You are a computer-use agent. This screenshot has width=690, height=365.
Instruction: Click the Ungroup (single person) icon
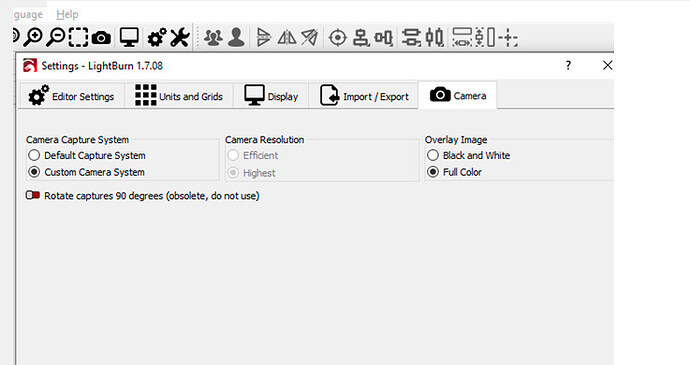point(236,37)
